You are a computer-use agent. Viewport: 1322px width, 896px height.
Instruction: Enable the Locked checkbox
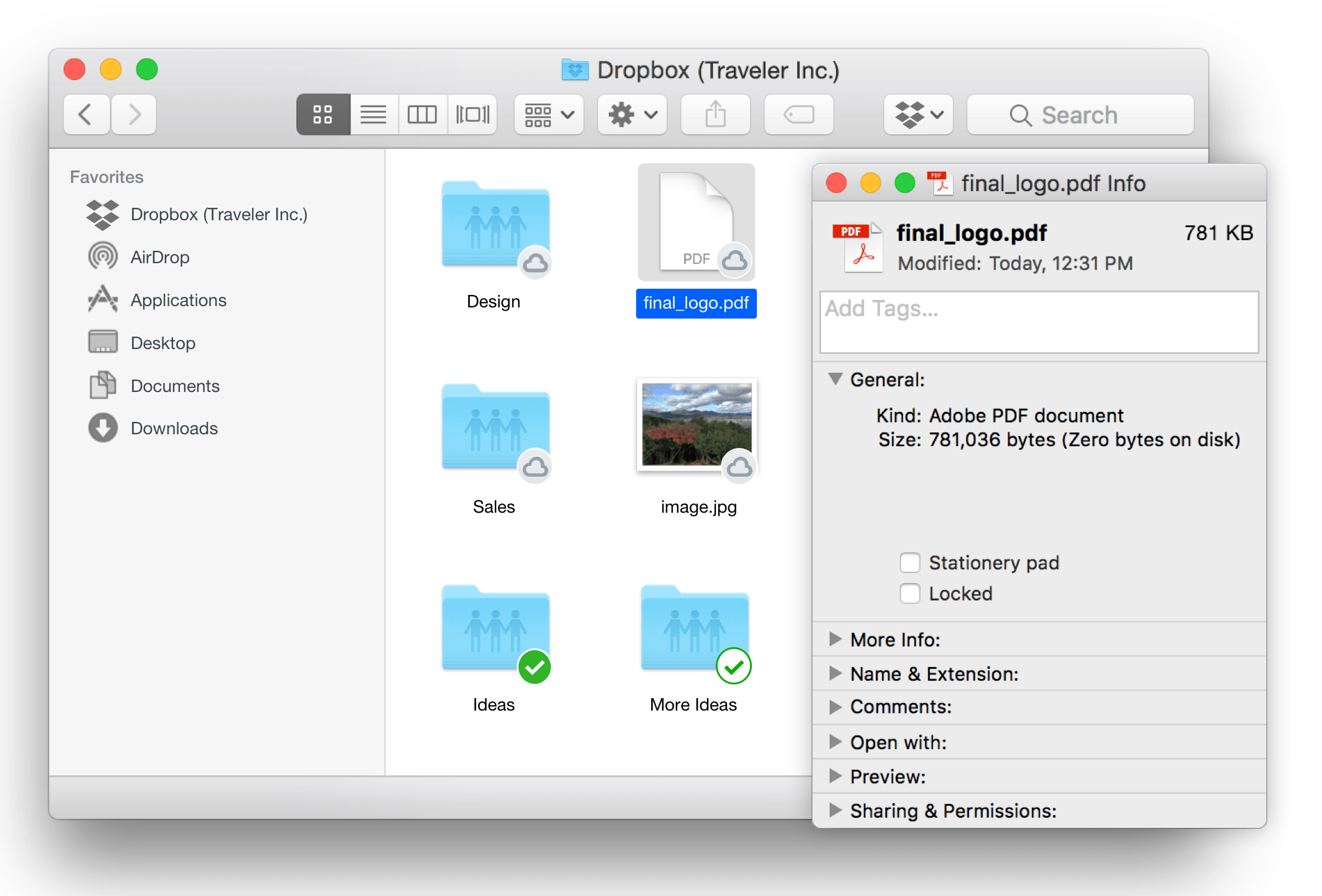pyautogui.click(x=910, y=593)
